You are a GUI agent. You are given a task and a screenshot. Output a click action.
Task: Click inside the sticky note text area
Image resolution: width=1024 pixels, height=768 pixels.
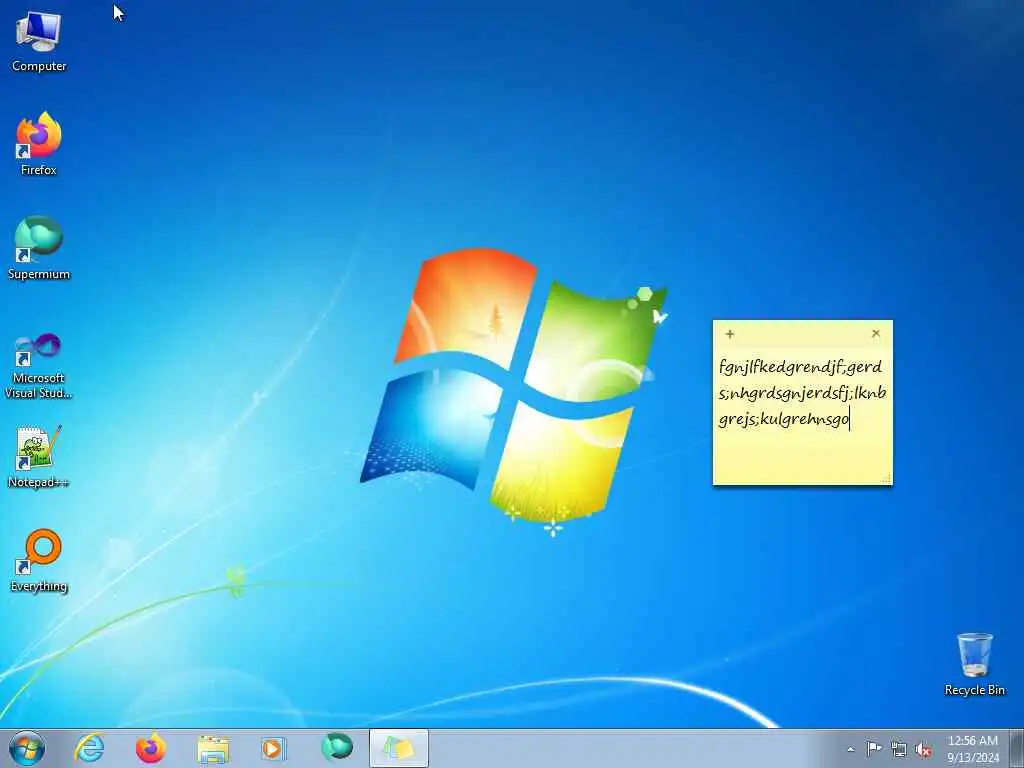[803, 416]
